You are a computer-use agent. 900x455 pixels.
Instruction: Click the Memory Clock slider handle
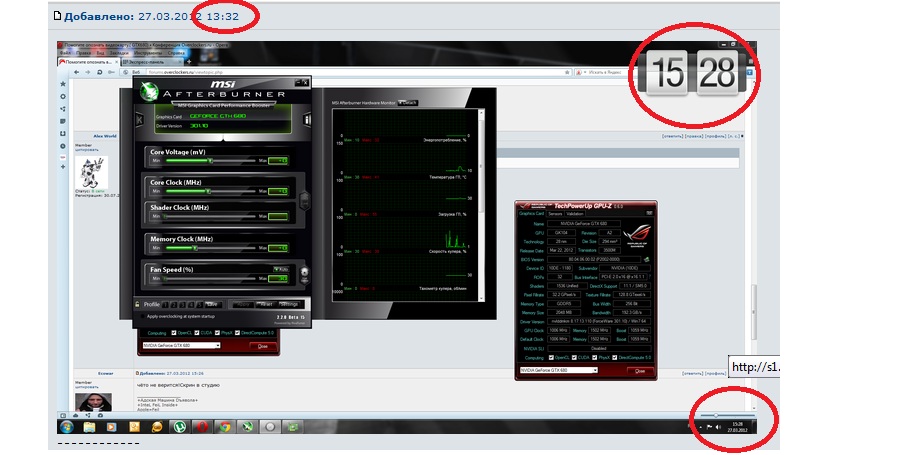(x=195, y=248)
